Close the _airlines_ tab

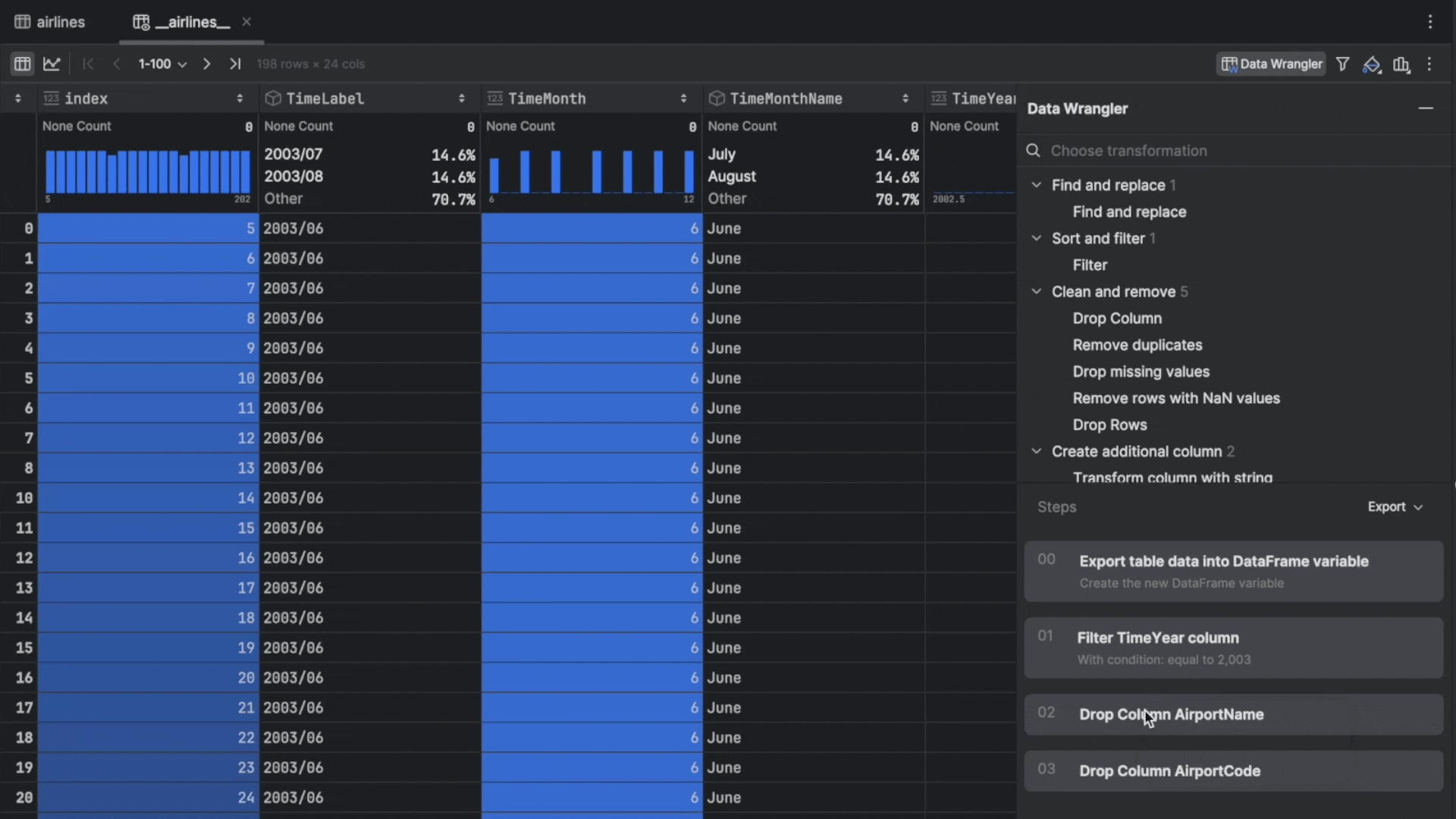click(x=246, y=22)
